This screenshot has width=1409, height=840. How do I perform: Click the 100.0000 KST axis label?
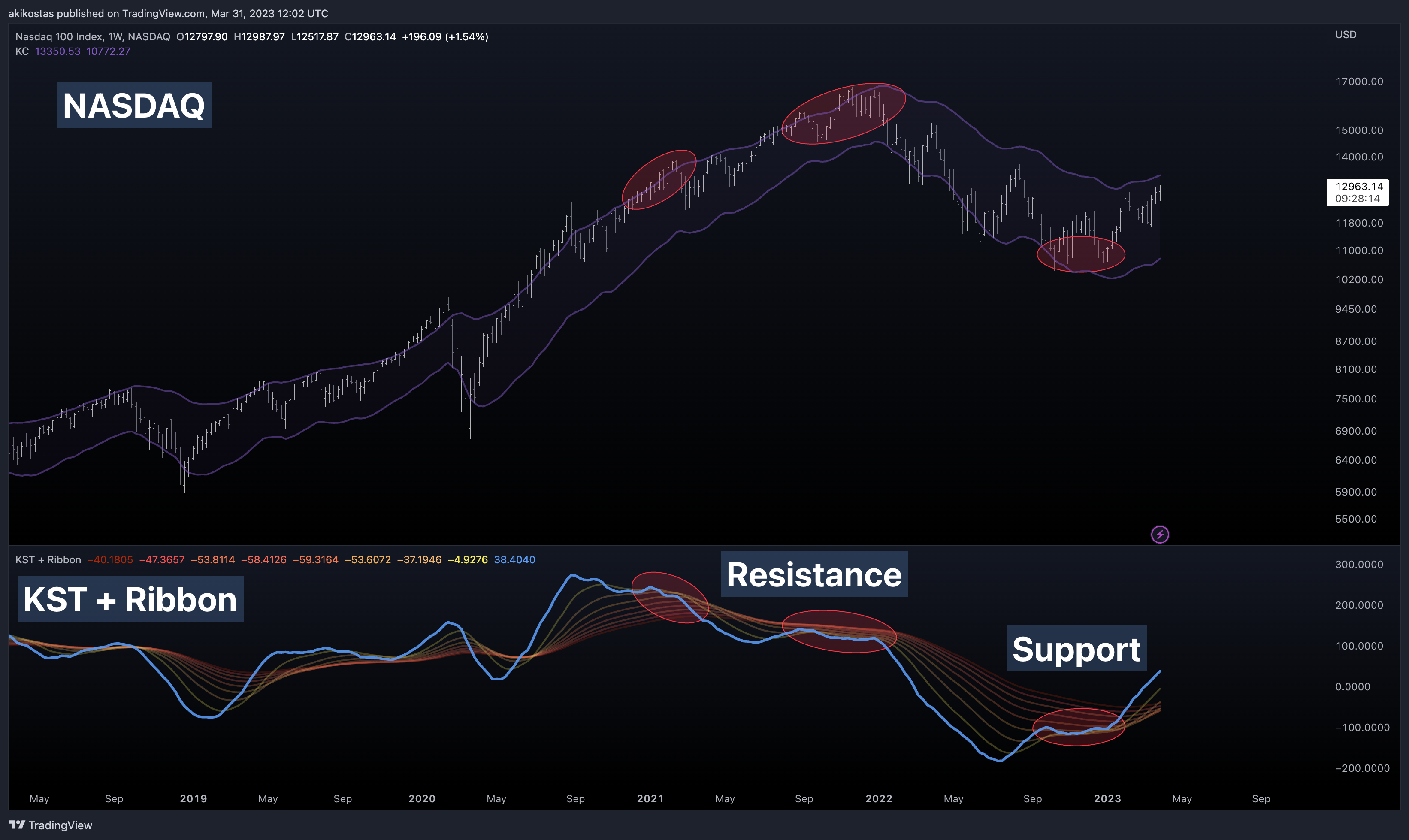point(1359,646)
